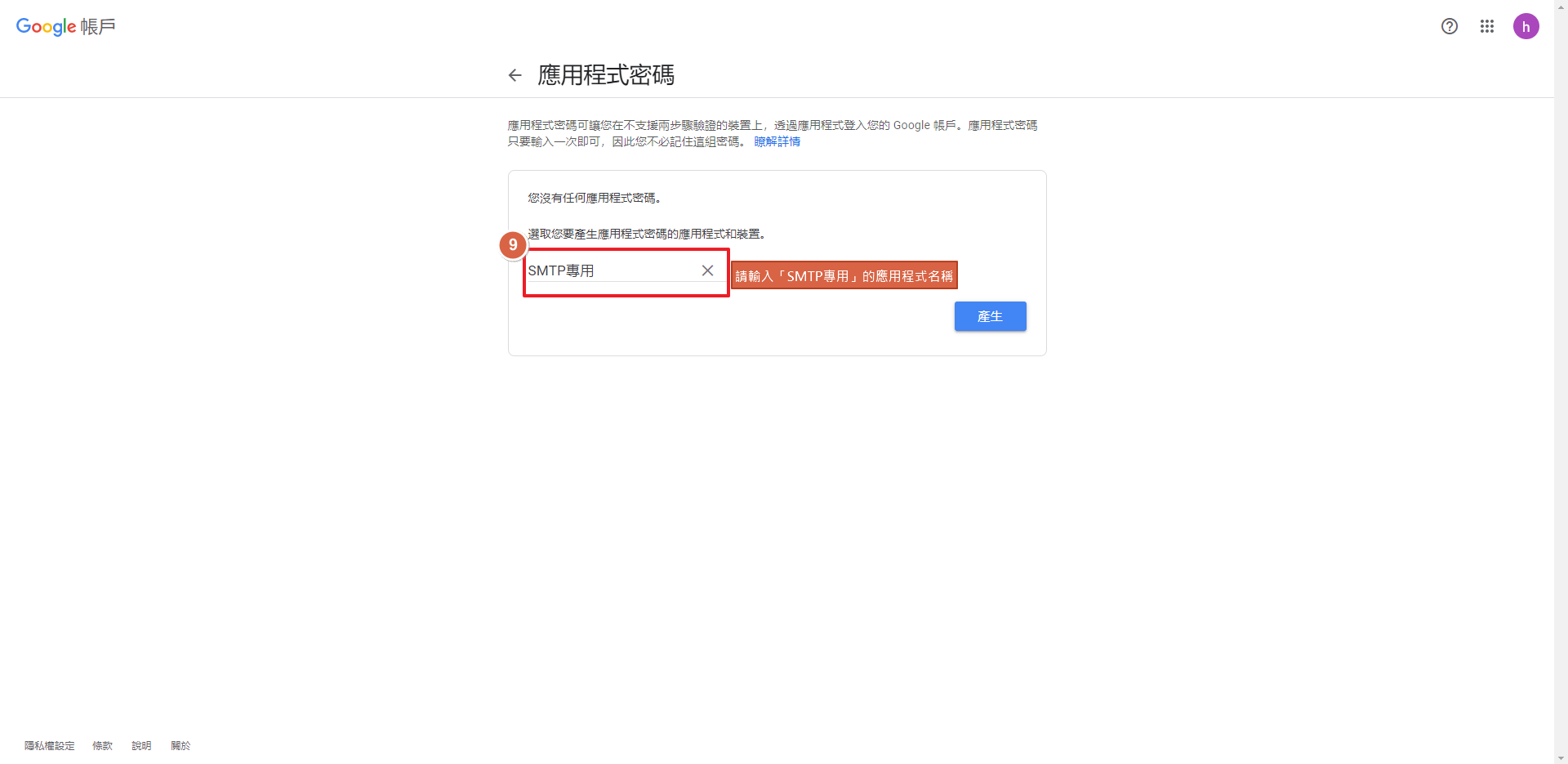The width and height of the screenshot is (1568, 764).
Task: Open the help question mark icon
Action: point(1450,26)
